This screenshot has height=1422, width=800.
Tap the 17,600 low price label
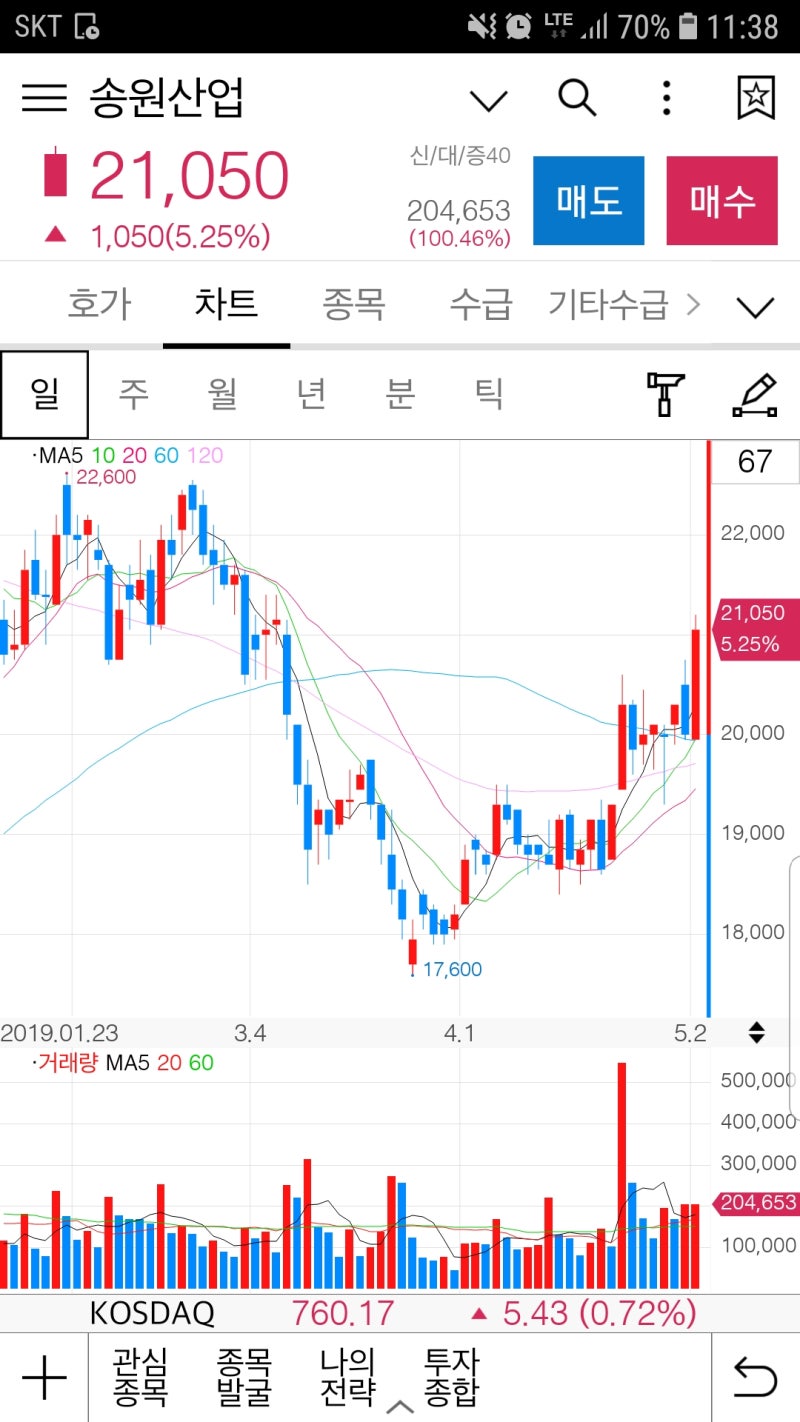452,969
